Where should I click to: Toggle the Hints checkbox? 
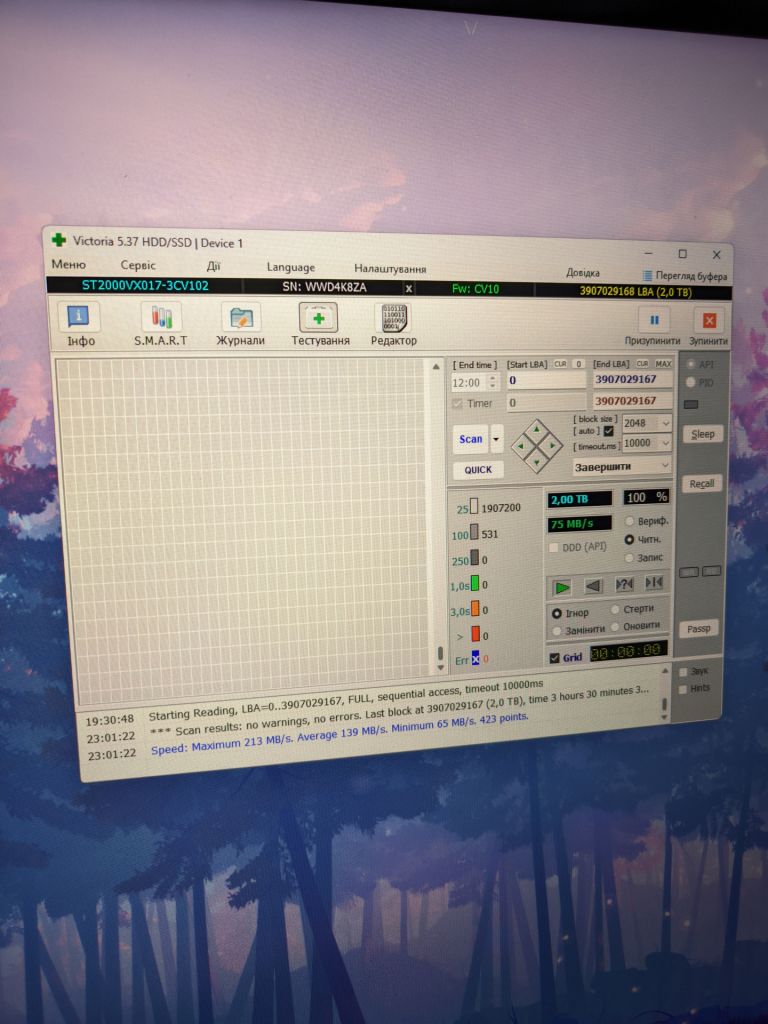[683, 689]
